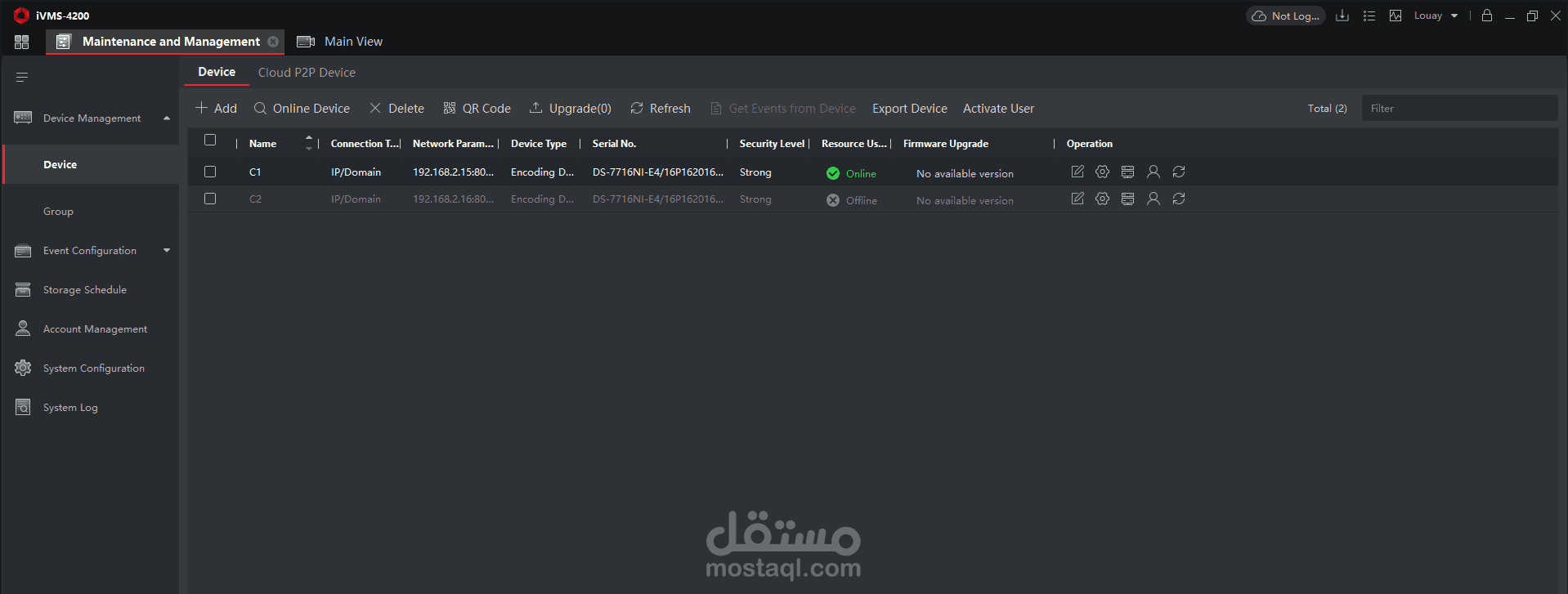Open the task list icon in the title bar
This screenshot has height=594, width=1568.
pos(1369,16)
